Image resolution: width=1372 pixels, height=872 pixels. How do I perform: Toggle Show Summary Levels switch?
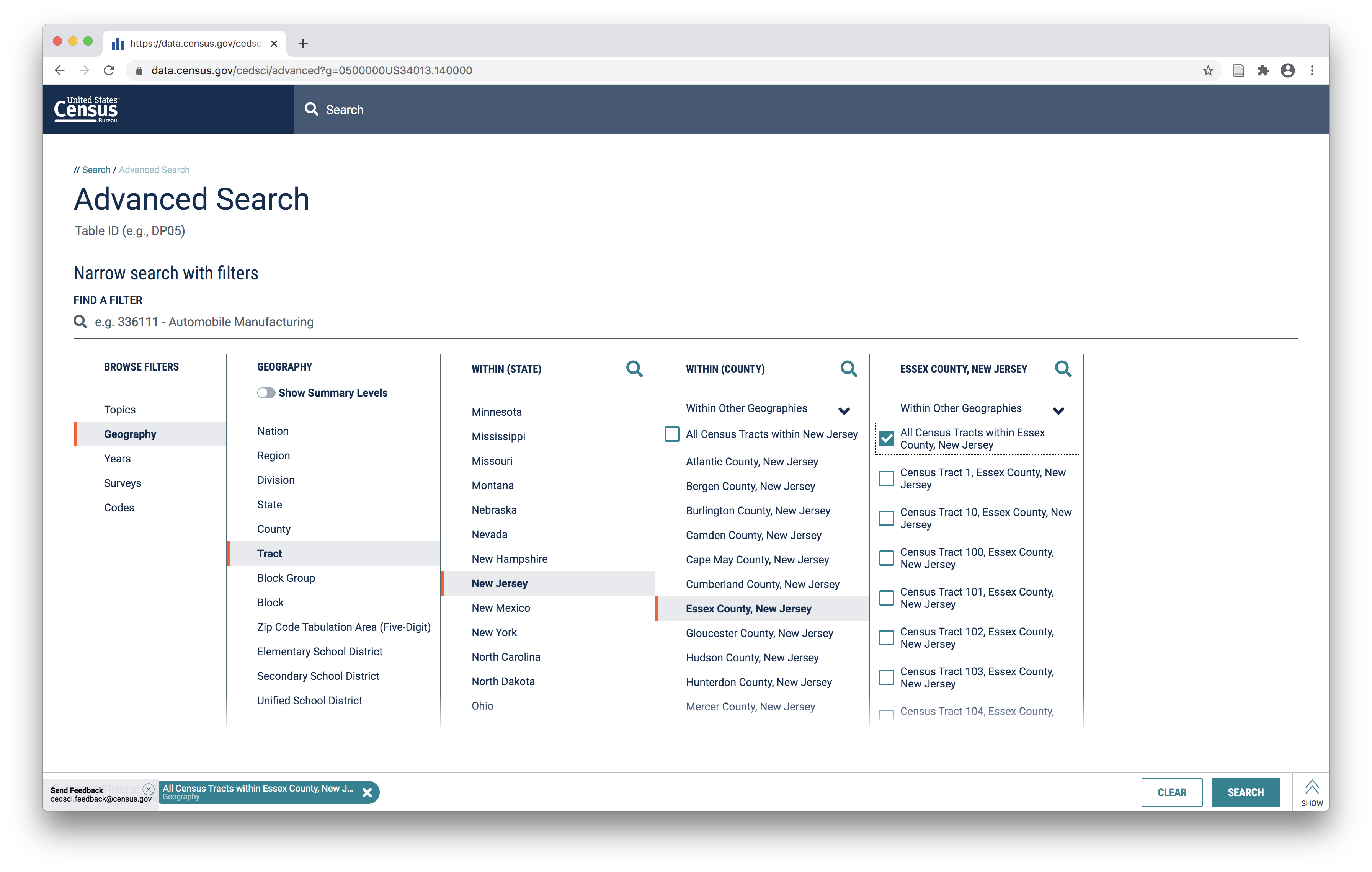266,393
